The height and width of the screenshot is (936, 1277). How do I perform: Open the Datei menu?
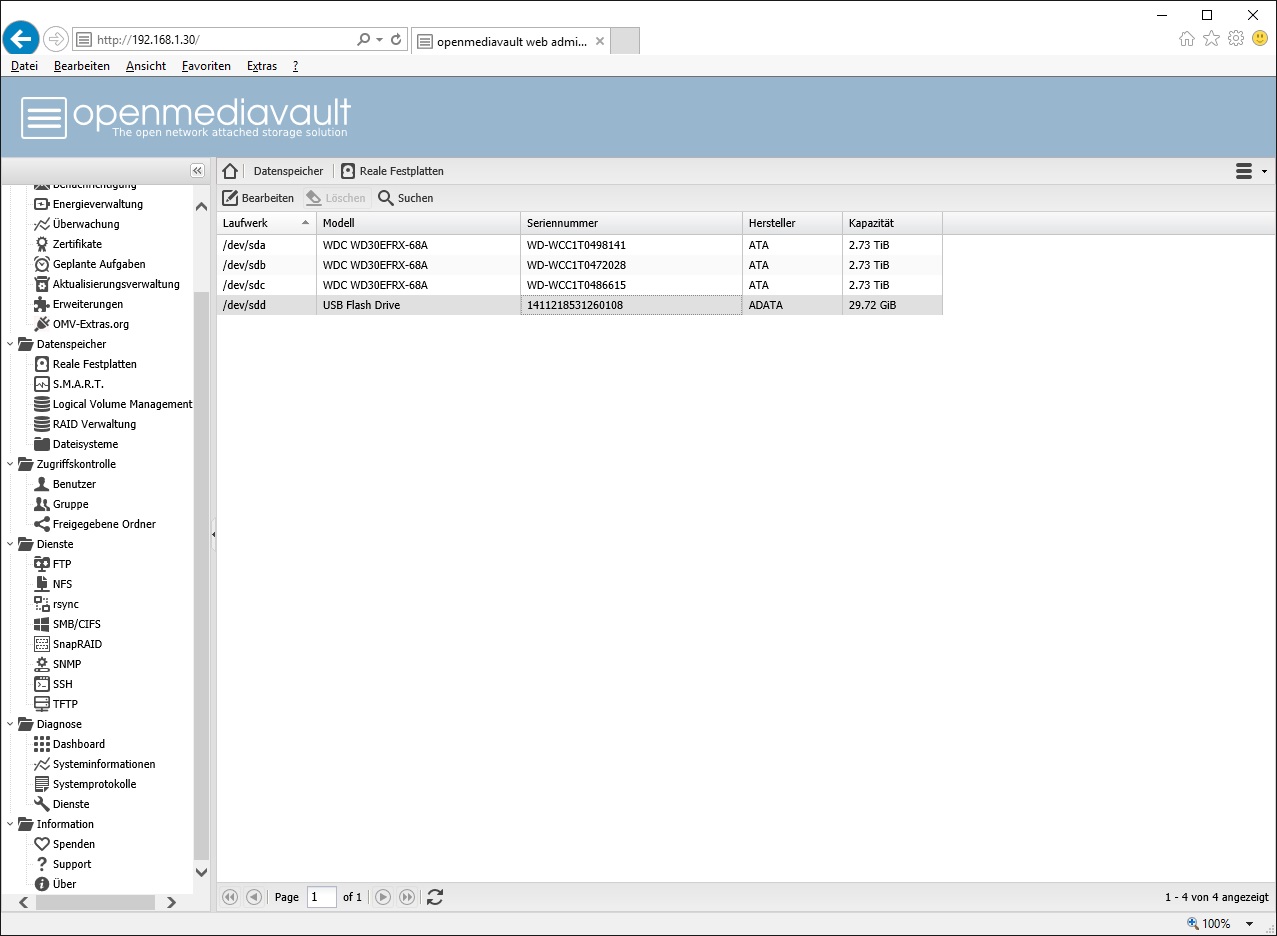pyautogui.click(x=24, y=66)
